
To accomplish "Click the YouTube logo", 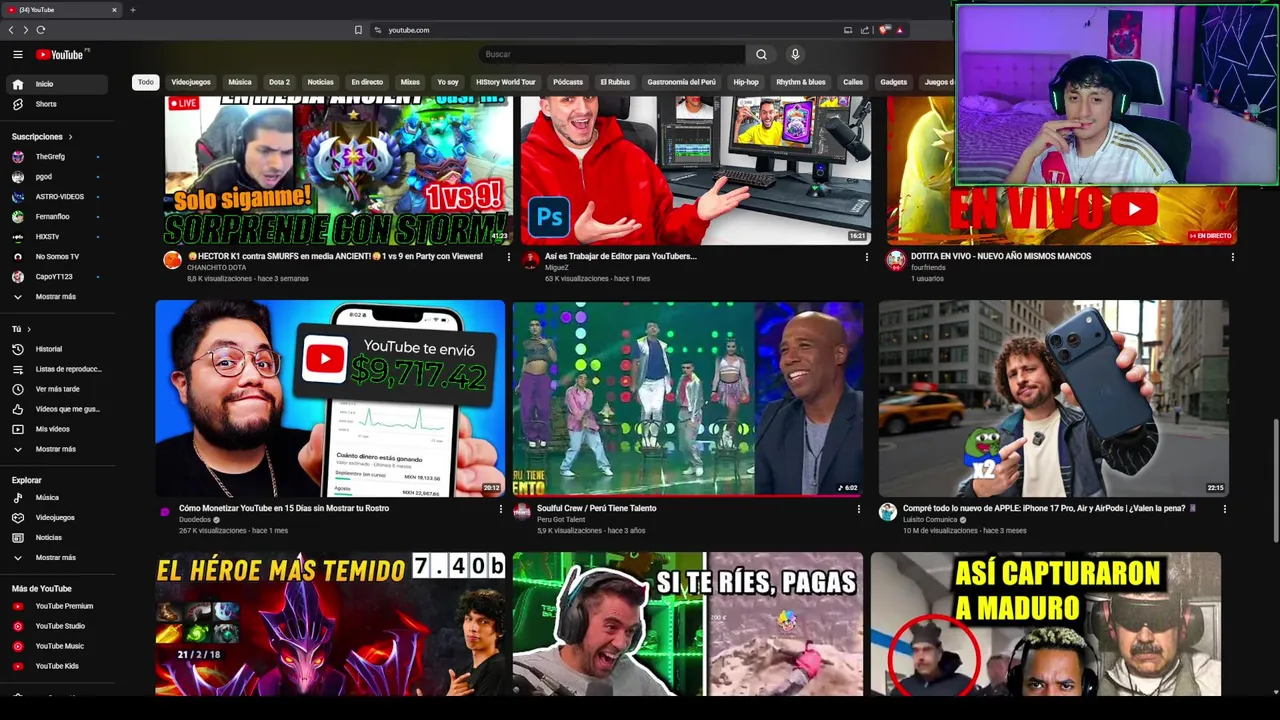I will 62,54.
